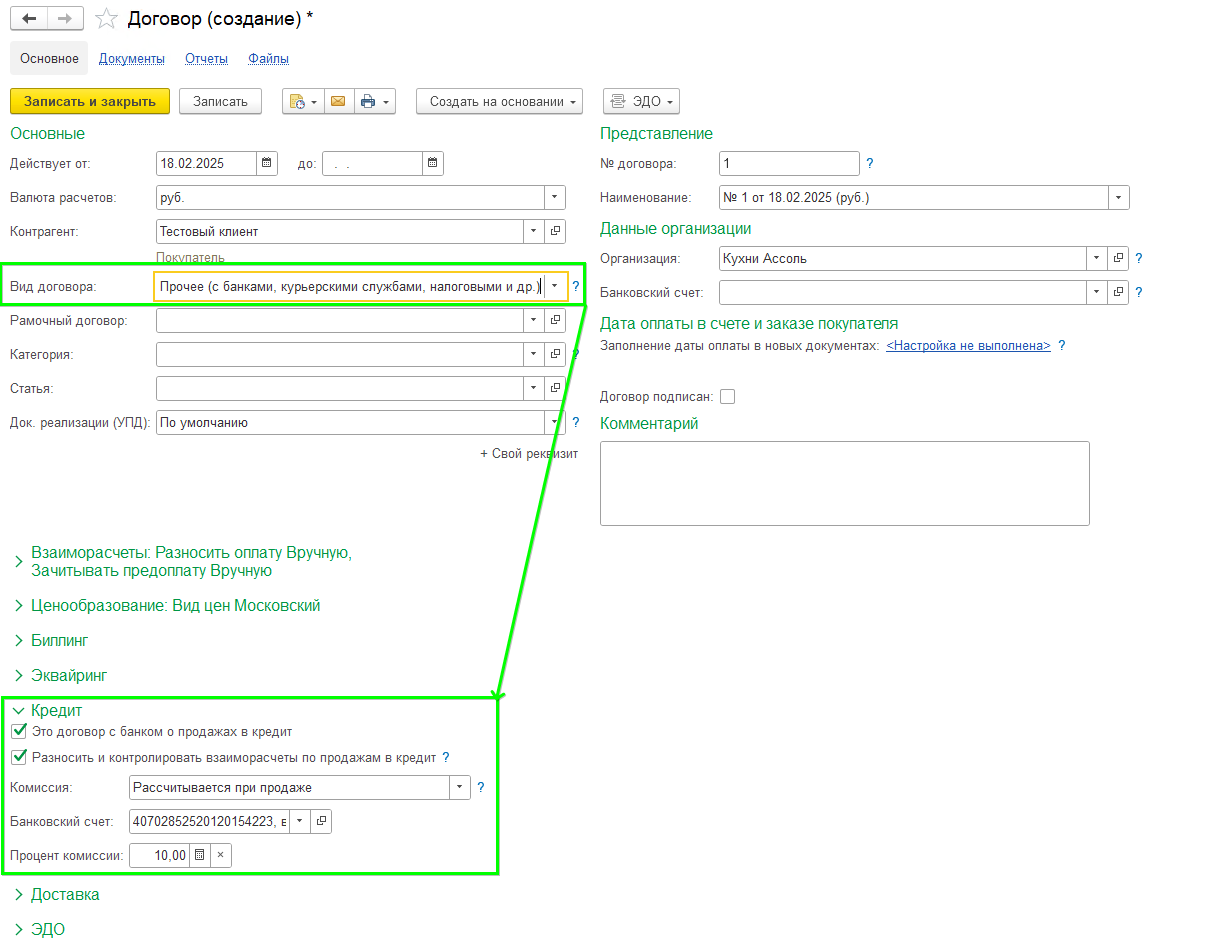The width and height of the screenshot is (1230, 951).
Task: Switch to the 'Документы' tab
Action: [x=131, y=59]
